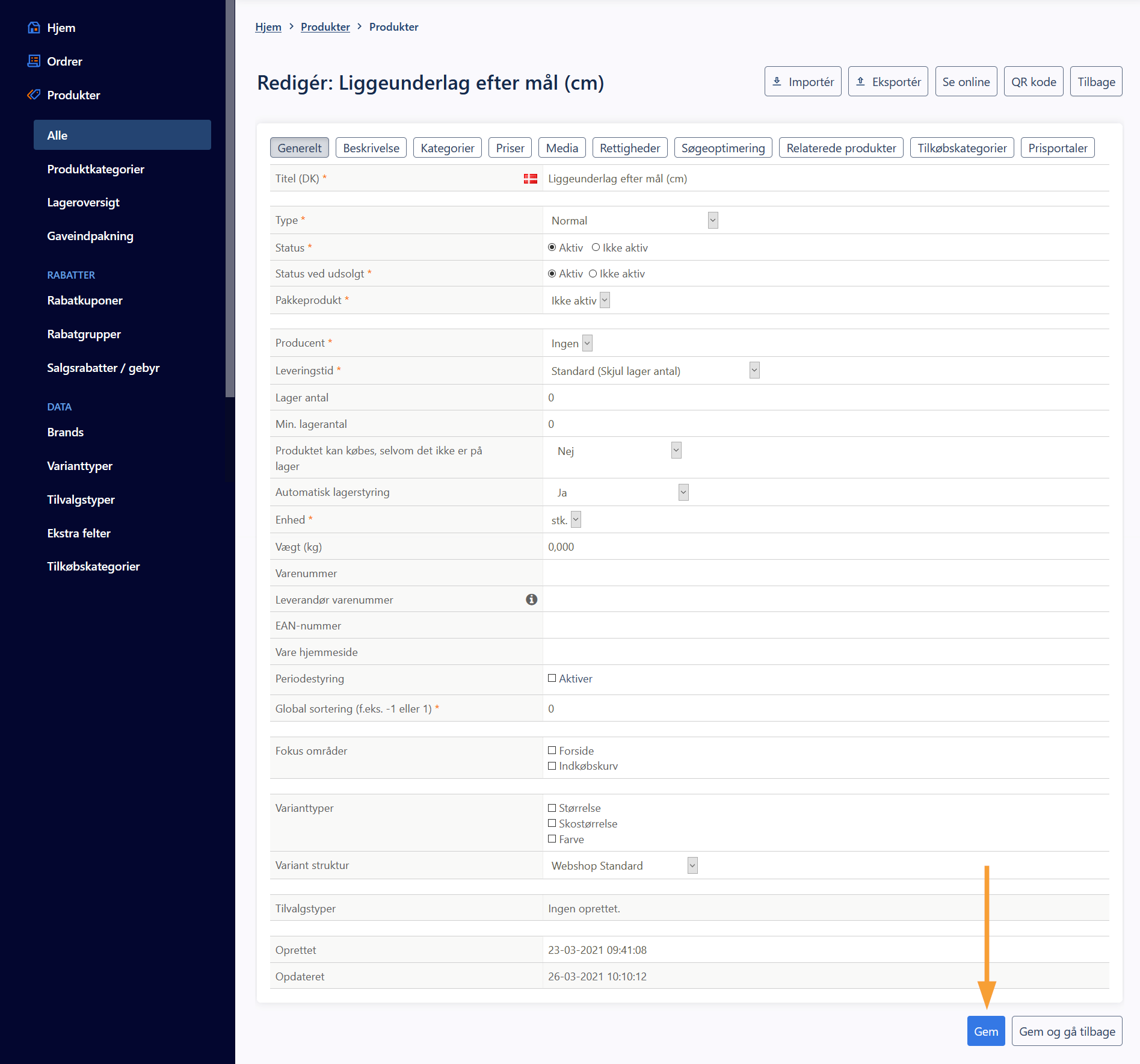Open Ekstra felter in the sidebar
The image size is (1140, 1064).
pyautogui.click(x=79, y=533)
